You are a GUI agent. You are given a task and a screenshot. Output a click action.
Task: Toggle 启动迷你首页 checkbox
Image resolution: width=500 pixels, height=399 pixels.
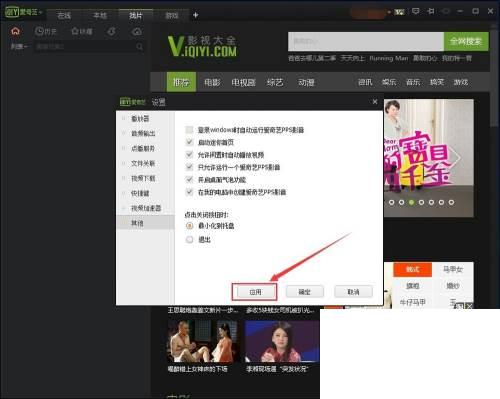tap(189, 142)
